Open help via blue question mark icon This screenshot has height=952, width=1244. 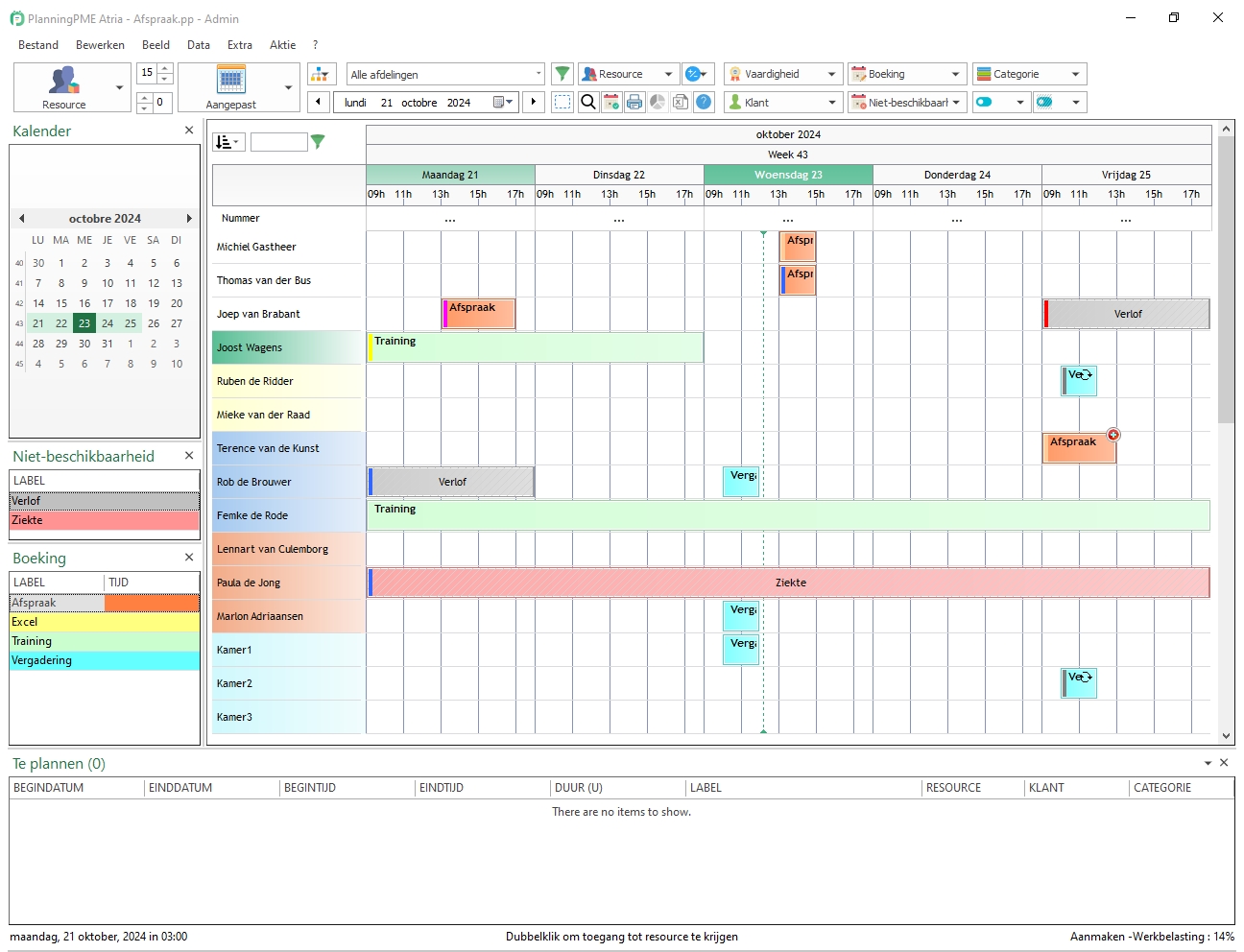click(x=704, y=102)
